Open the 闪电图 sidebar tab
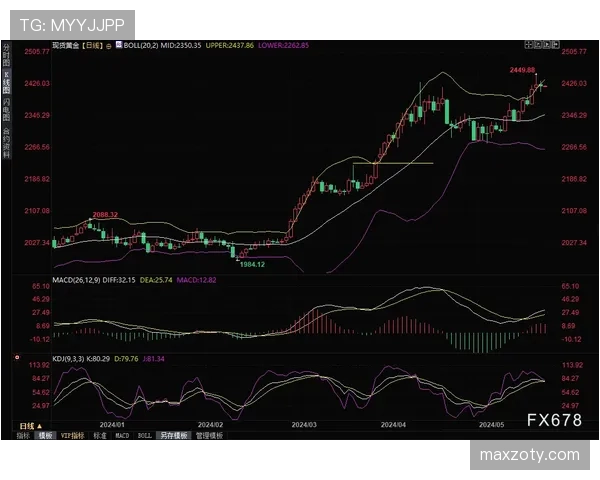Image resolution: width=600 pixels, height=480 pixels. (x=7, y=109)
